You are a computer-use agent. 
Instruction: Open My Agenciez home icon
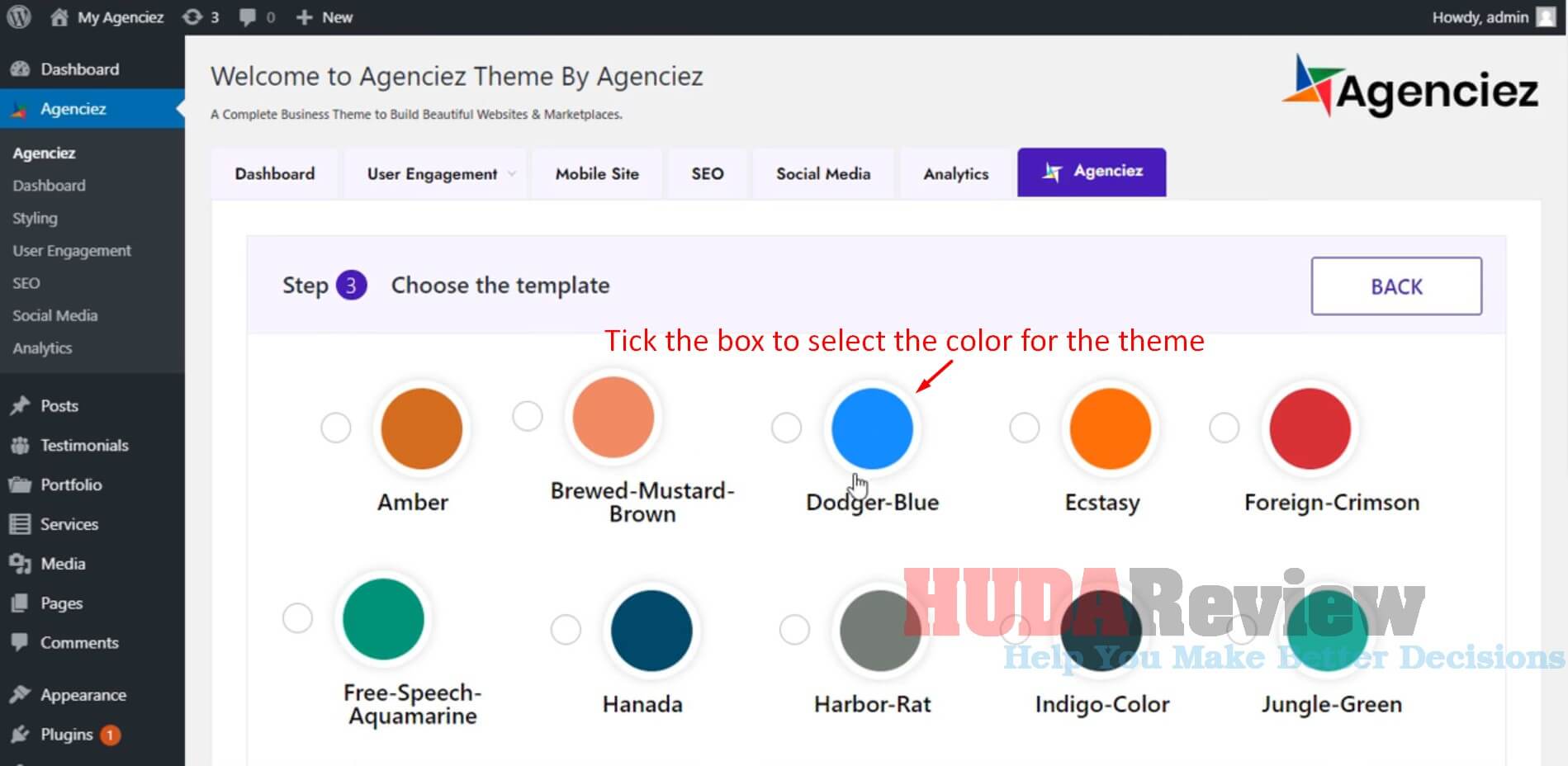(x=59, y=17)
